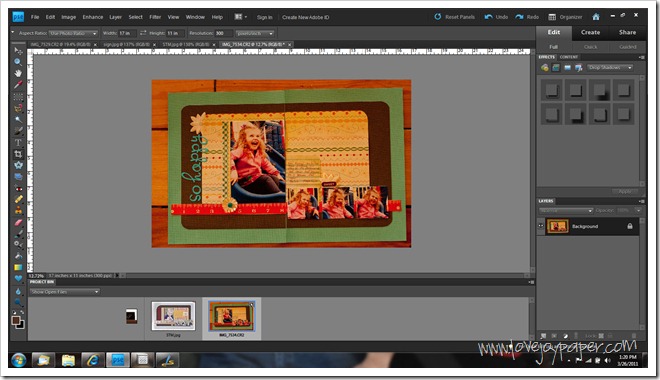
Task: Open the Organizer
Action: pyautogui.click(x=565, y=17)
